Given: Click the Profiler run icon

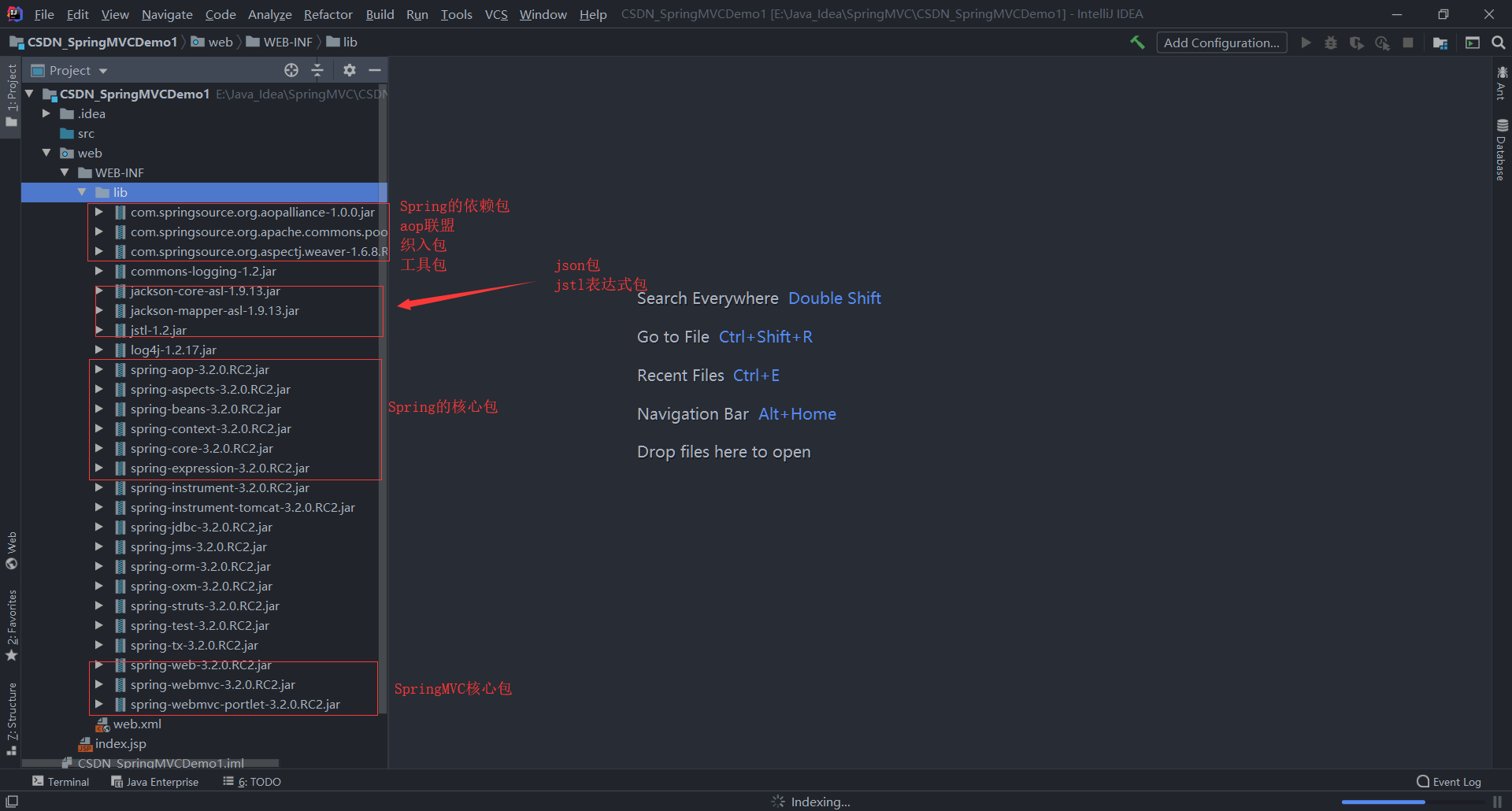Looking at the screenshot, I should coord(1382,43).
